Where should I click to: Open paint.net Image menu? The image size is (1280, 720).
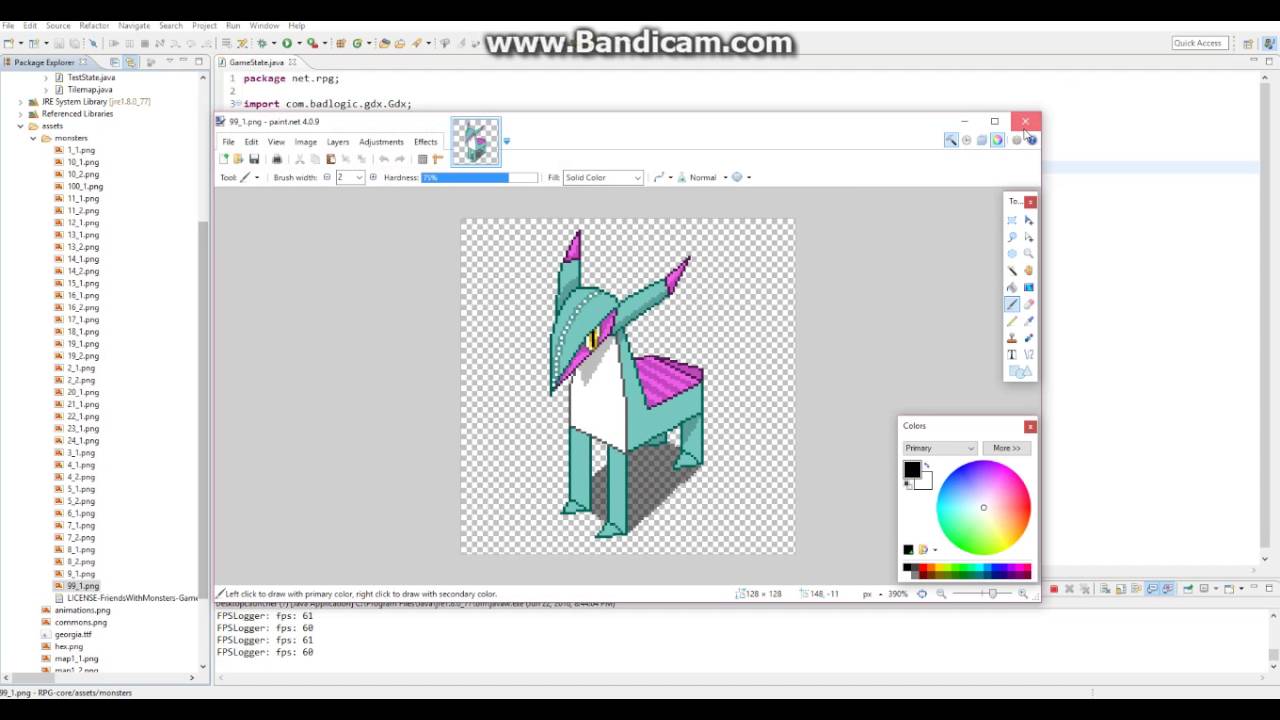(x=306, y=142)
